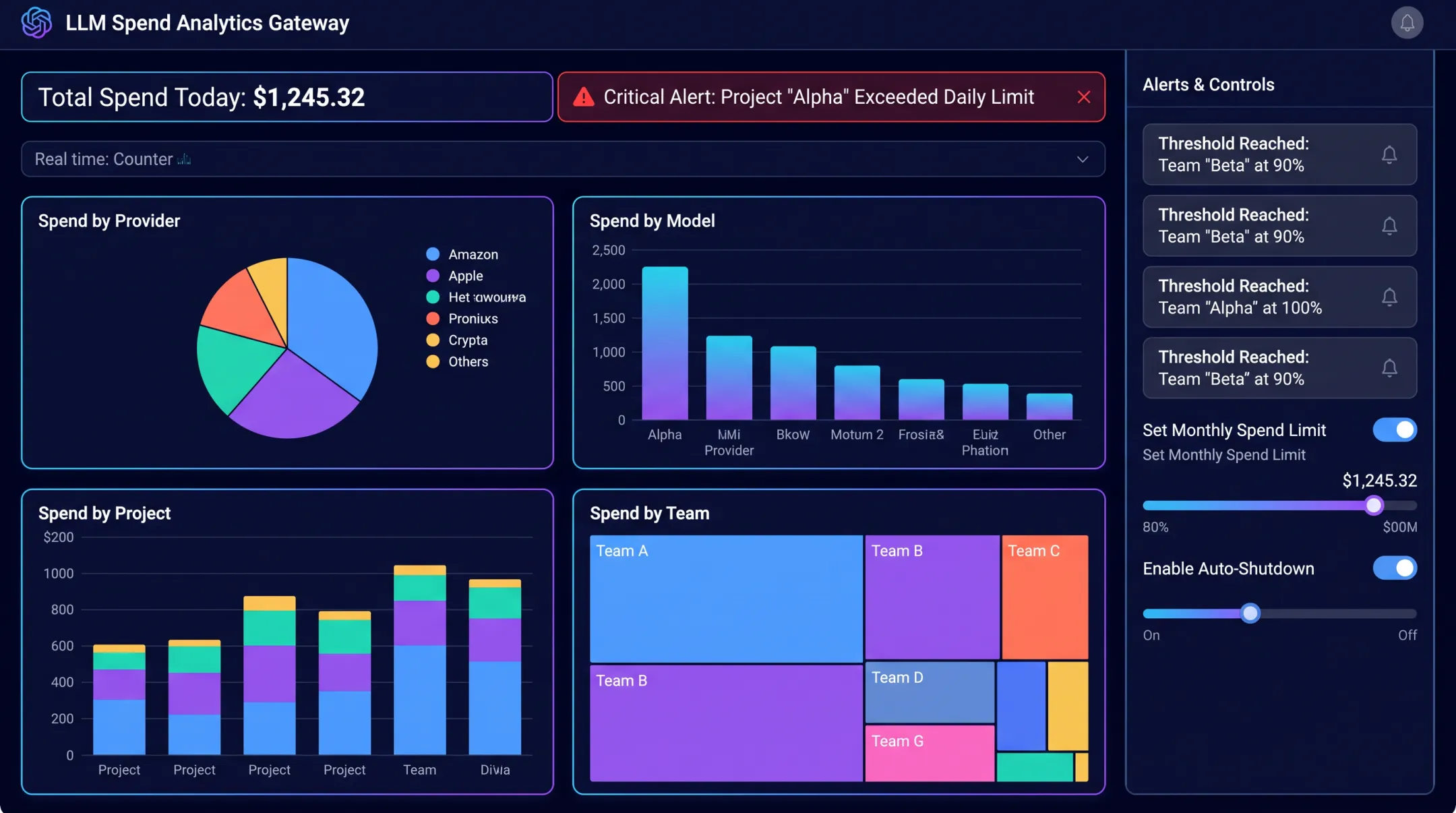Viewport: 1456px width, 813px height.
Task: Click the Spend by Project title
Action: [x=104, y=513]
